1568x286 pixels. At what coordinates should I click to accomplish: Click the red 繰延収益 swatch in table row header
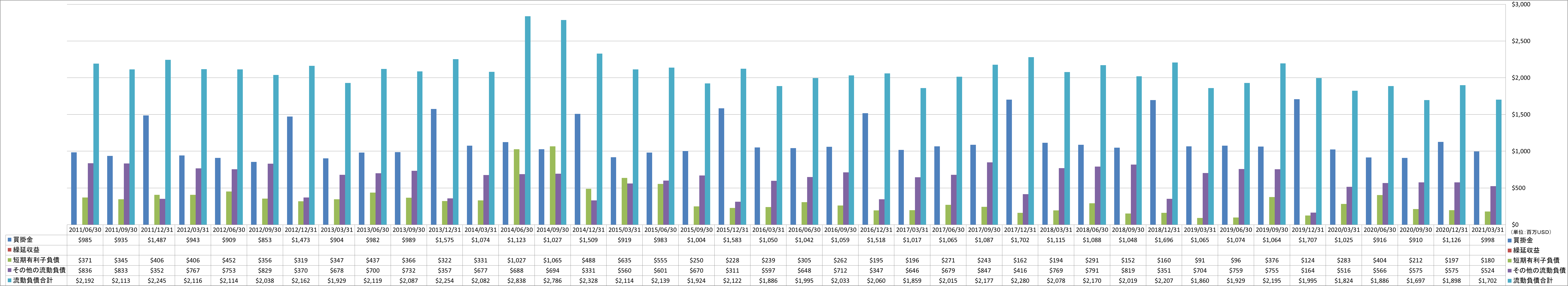click(10, 250)
